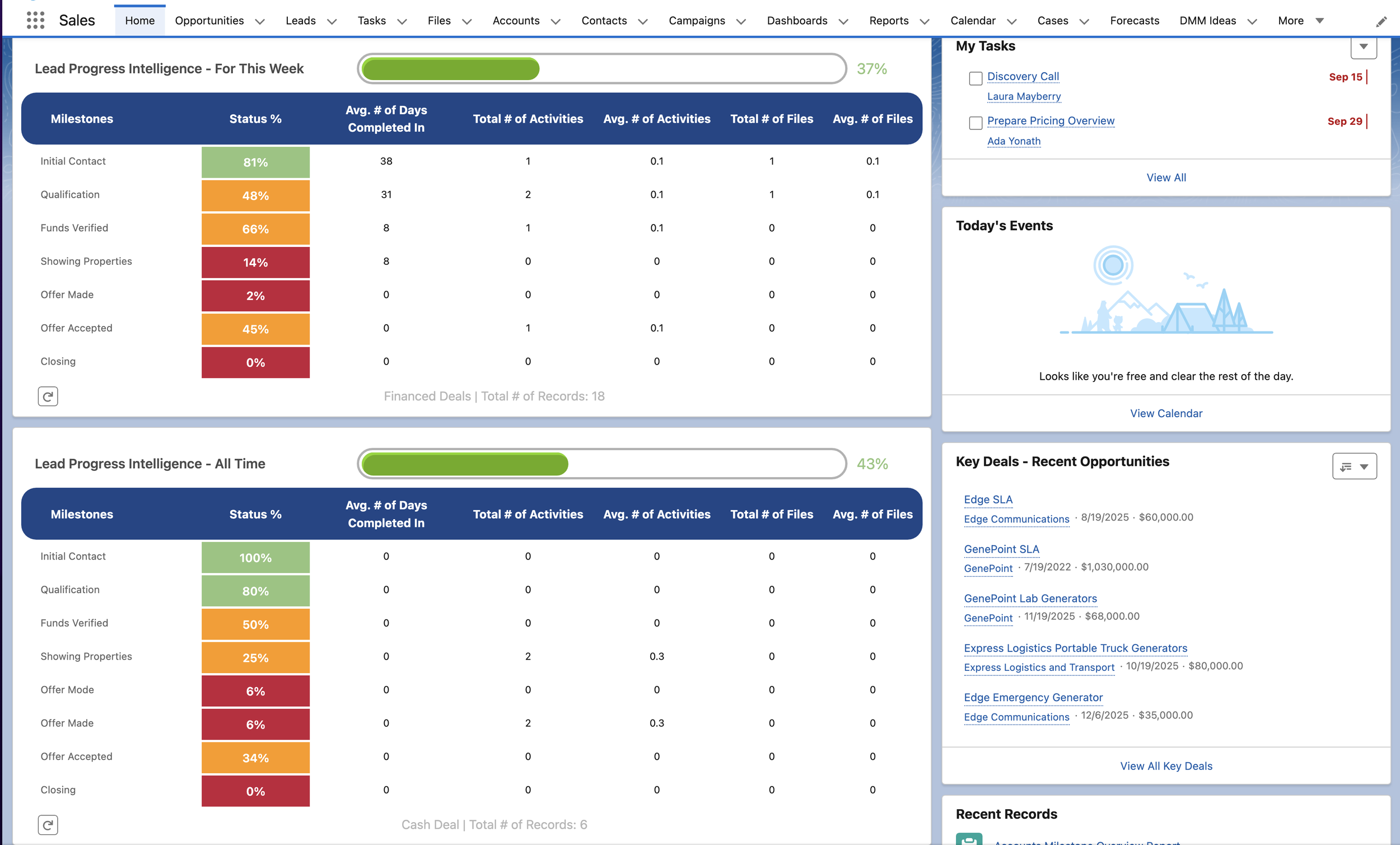
Task: Expand the More navigation menu arrow
Action: (1320, 21)
